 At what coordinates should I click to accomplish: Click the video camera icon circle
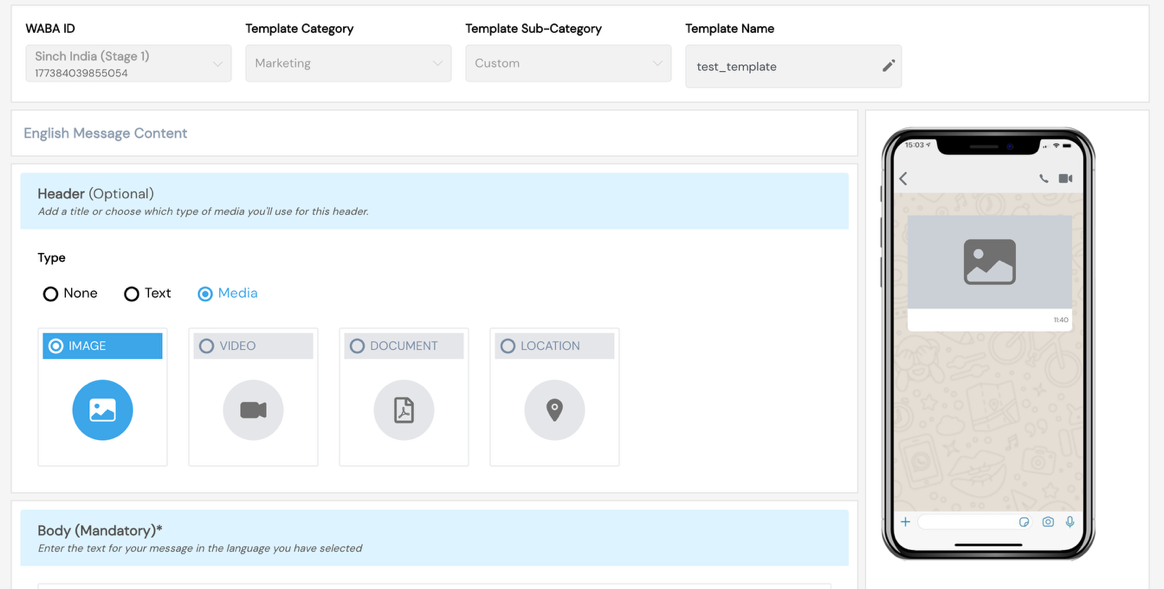pos(253,410)
